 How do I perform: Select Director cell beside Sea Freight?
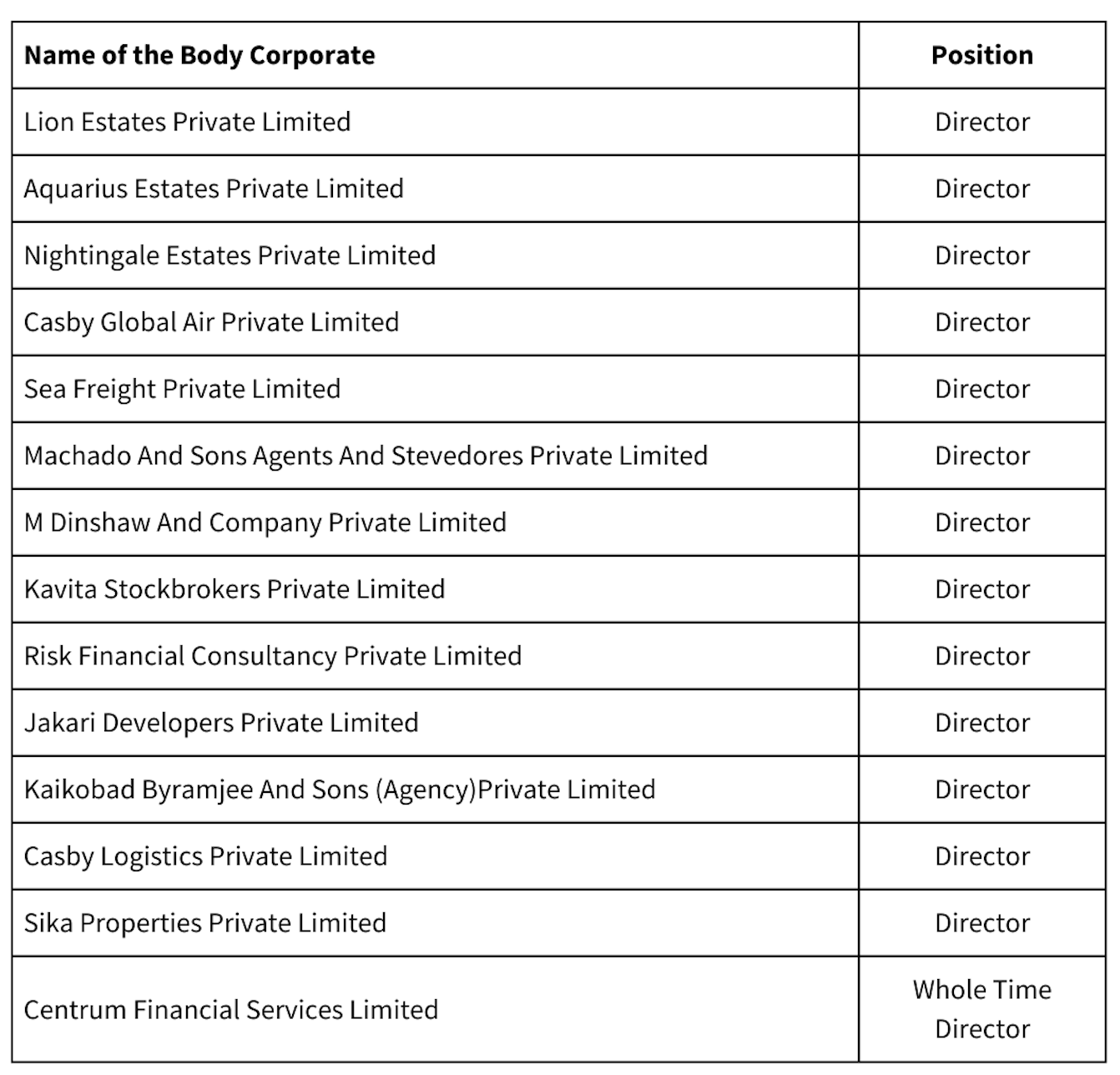981,389
